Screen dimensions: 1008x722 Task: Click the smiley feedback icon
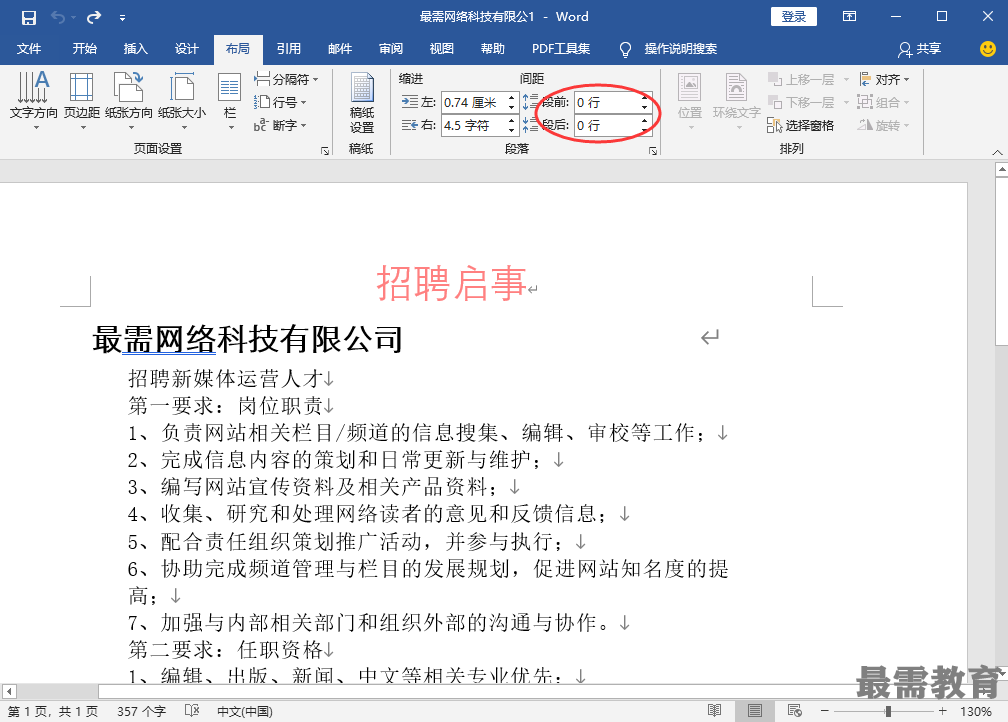click(988, 49)
